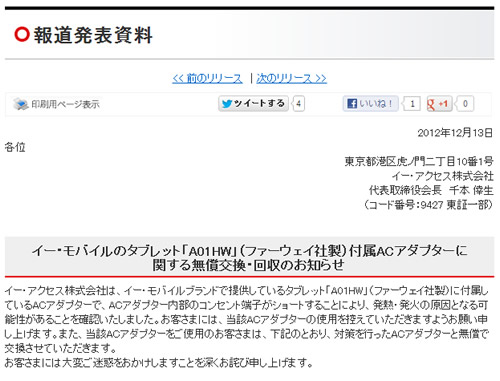
Task: View the tweet count bubble showing 4
Action: pos(298,104)
